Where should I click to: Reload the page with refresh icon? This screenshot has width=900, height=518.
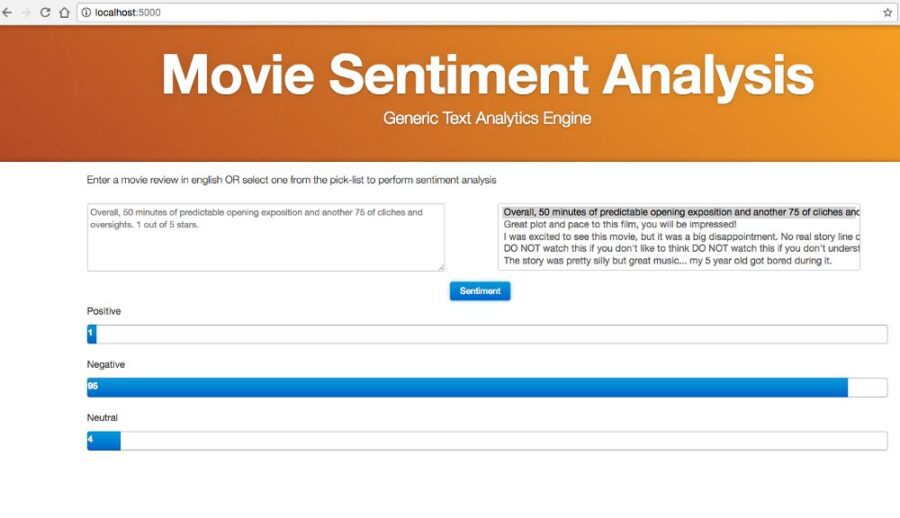click(x=45, y=12)
